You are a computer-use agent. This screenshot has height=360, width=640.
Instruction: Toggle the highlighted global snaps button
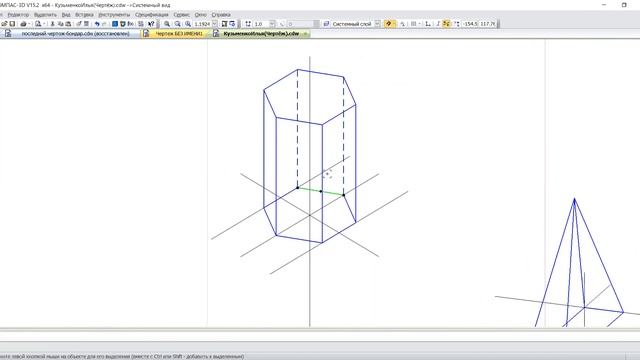click(x=388, y=24)
